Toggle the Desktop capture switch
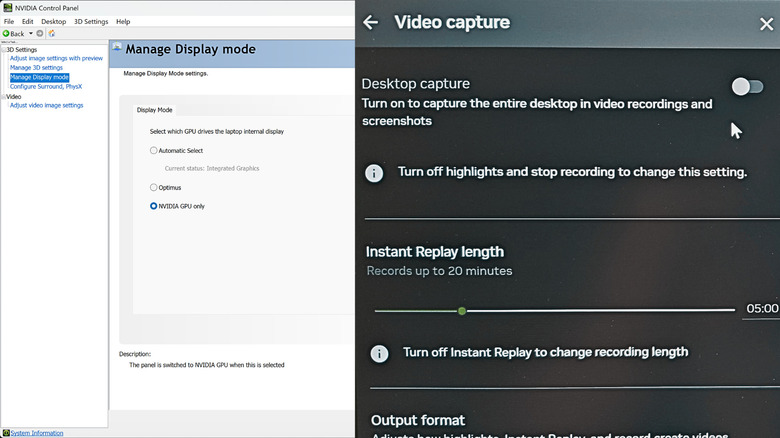Screen dimensions: 780x438 (x=747, y=87)
